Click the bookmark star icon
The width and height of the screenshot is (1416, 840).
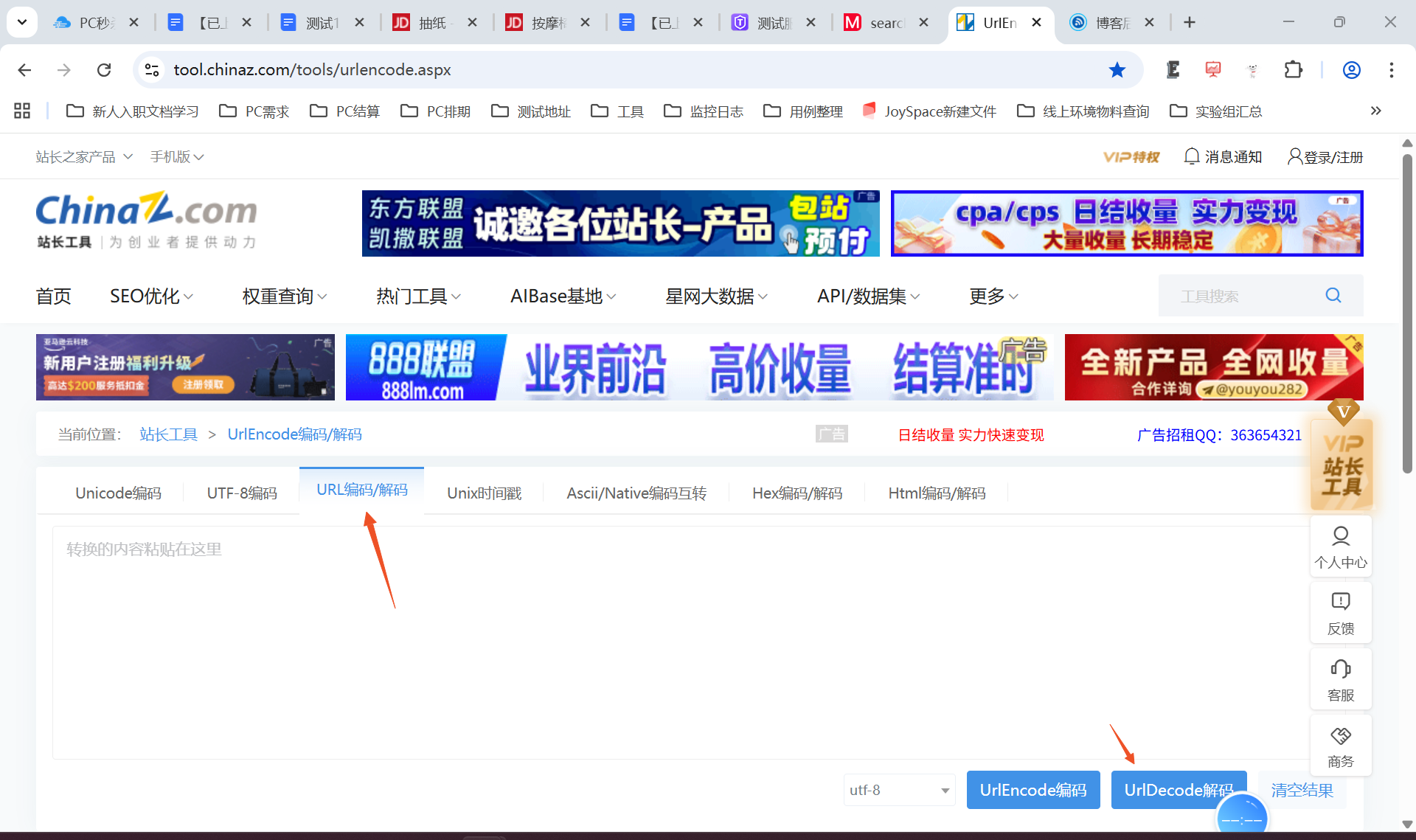(1117, 70)
